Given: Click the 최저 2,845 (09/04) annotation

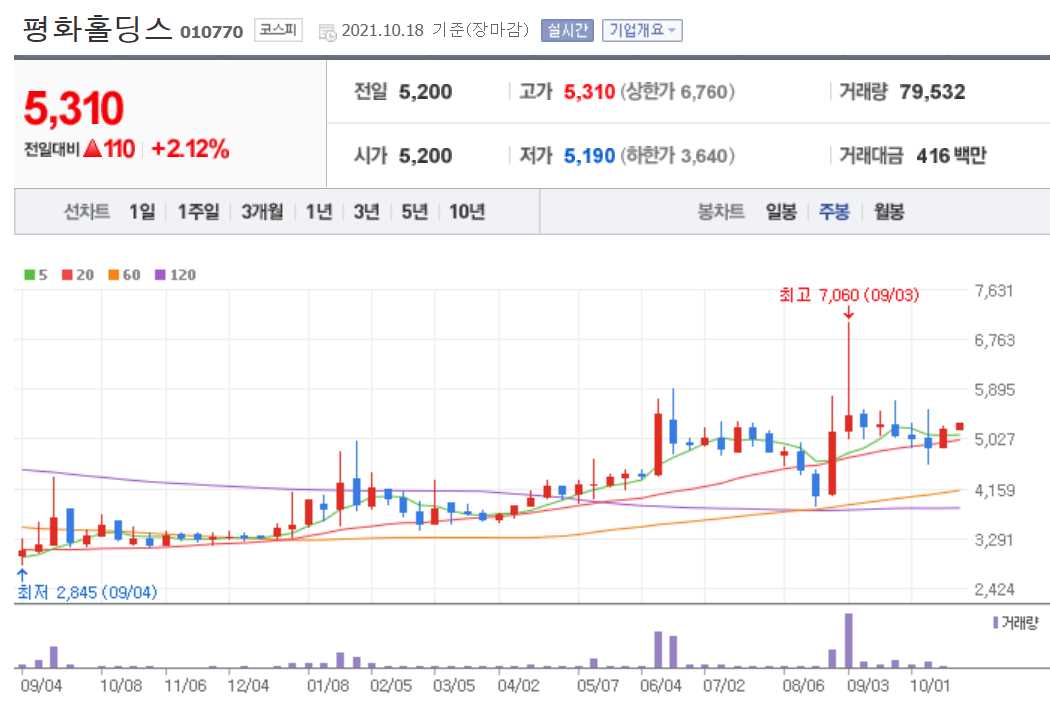Looking at the screenshot, I should click(x=87, y=592).
